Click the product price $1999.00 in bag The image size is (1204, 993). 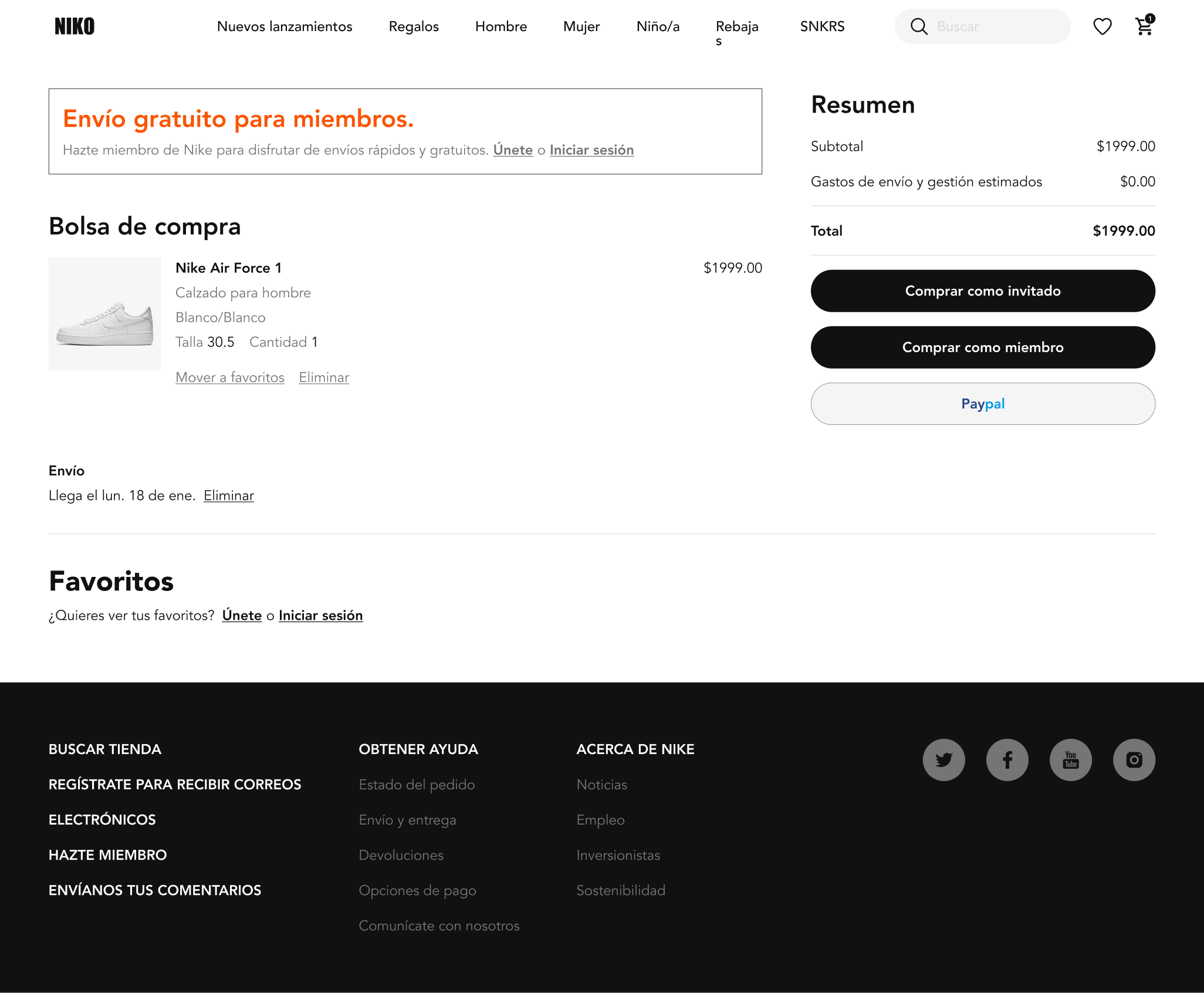coord(733,268)
